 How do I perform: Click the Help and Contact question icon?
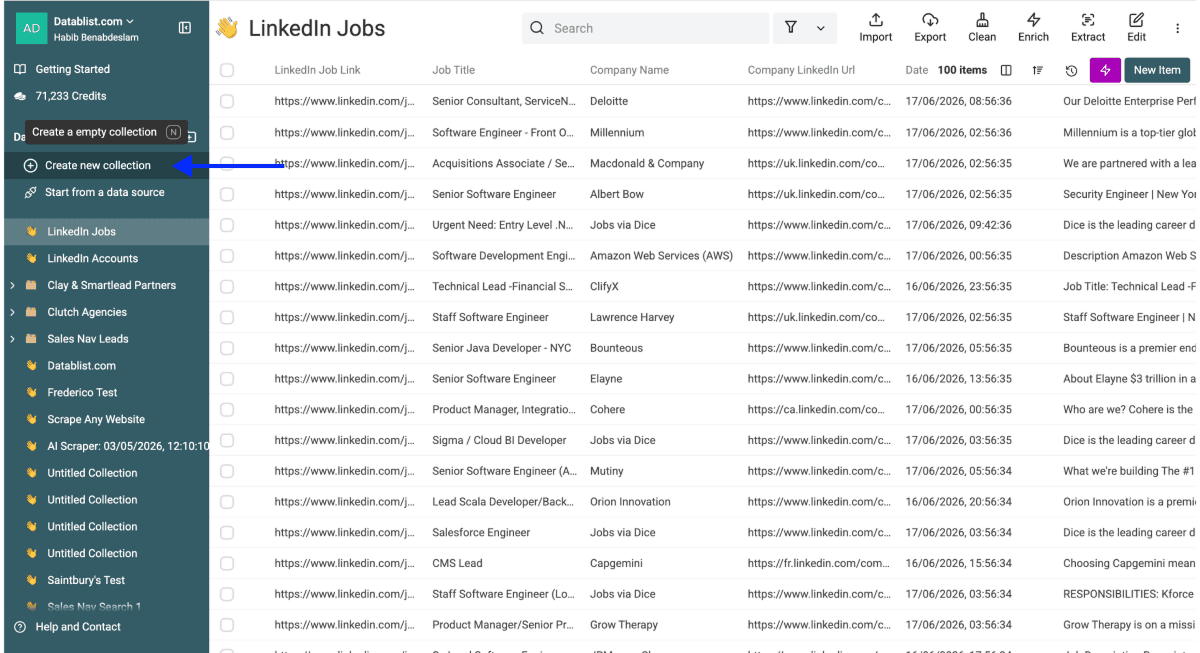pos(20,627)
